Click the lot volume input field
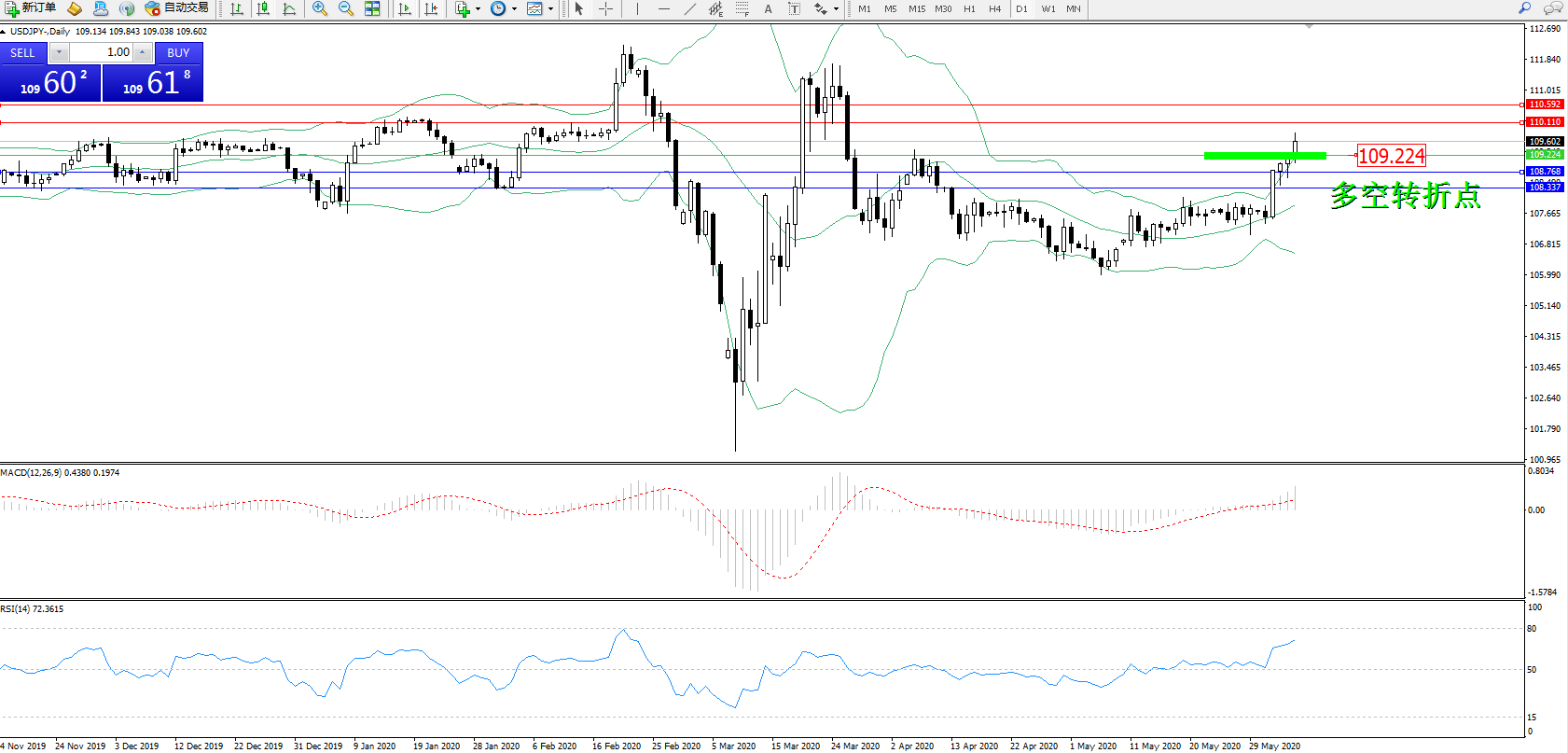The image size is (1568, 753). (103, 52)
